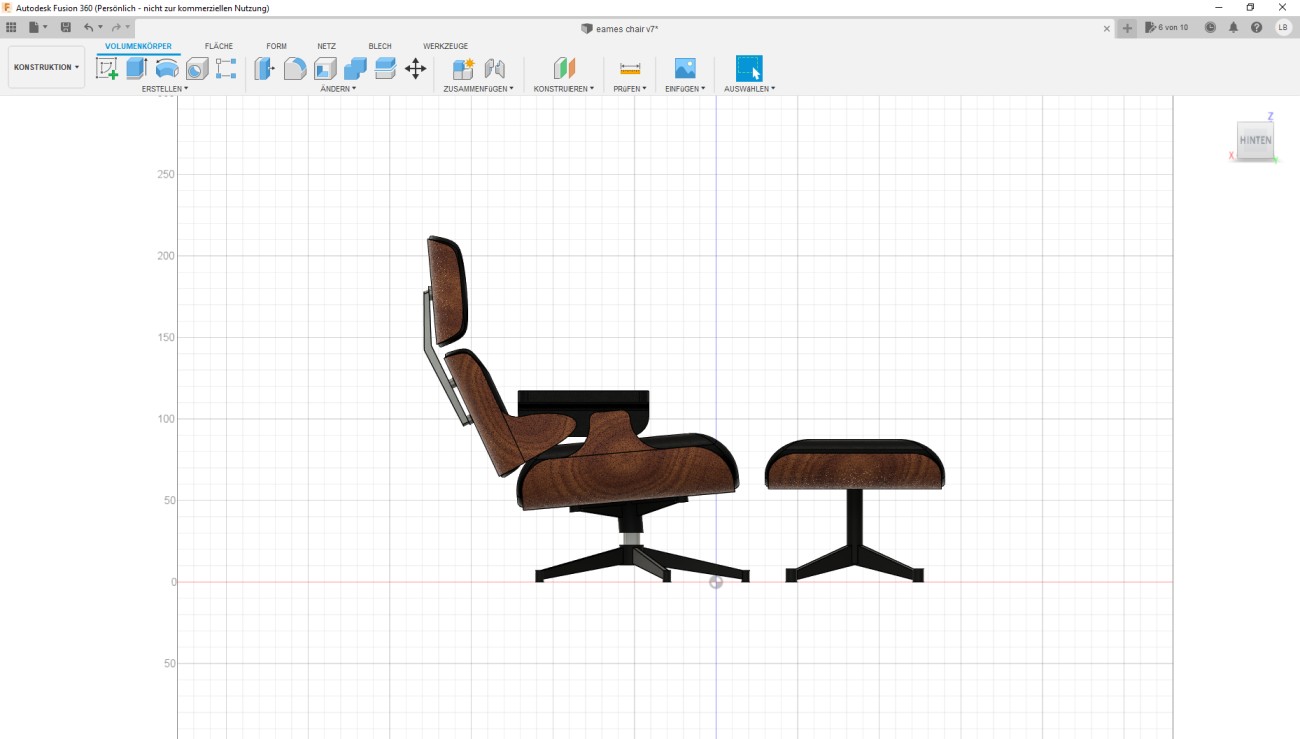
Task: Open the Data Panel grid icon
Action: pos(11,27)
